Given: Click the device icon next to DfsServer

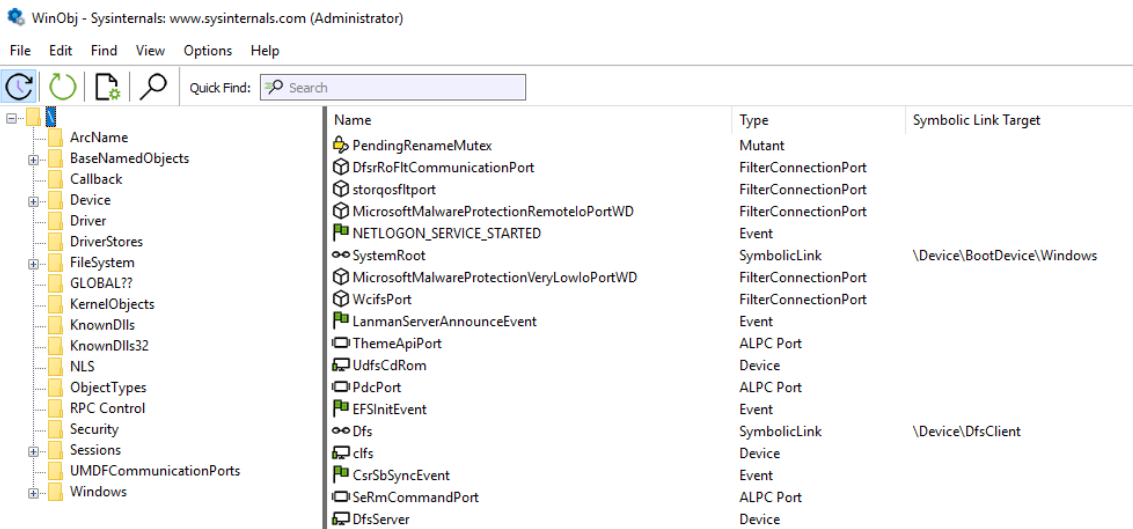Looking at the screenshot, I should coord(340,520).
